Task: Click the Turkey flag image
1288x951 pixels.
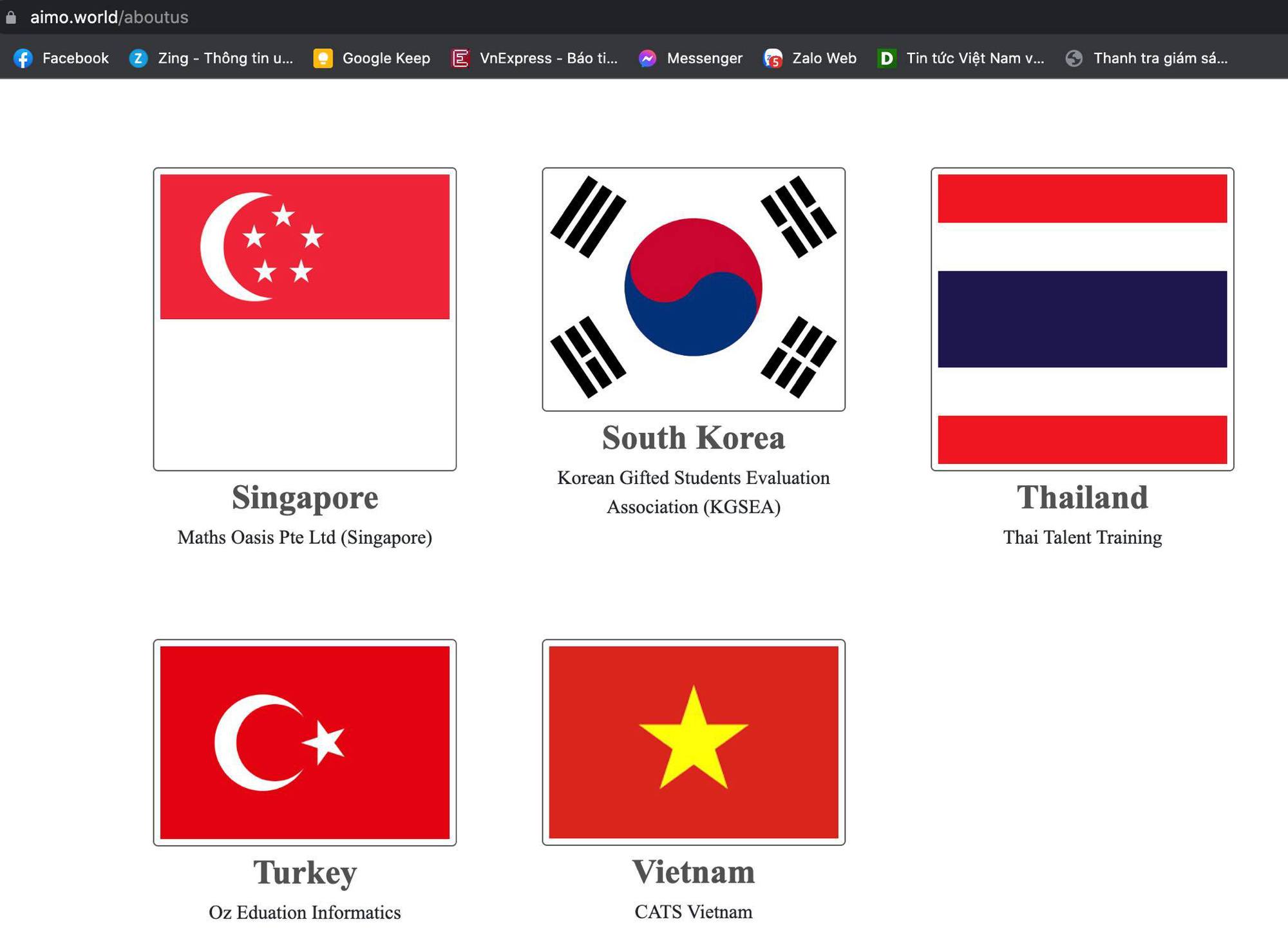Action: 305,742
